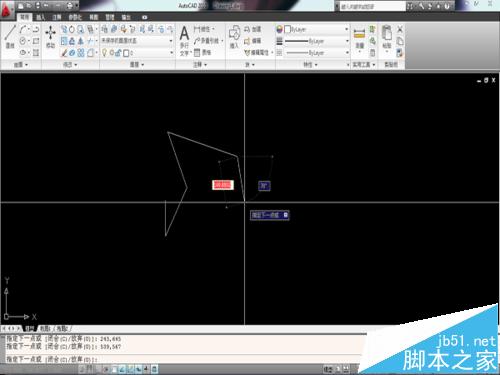The image size is (500, 375).
Task: Click the Copy clip icon in Clipboard panel
Action: click(x=400, y=41)
